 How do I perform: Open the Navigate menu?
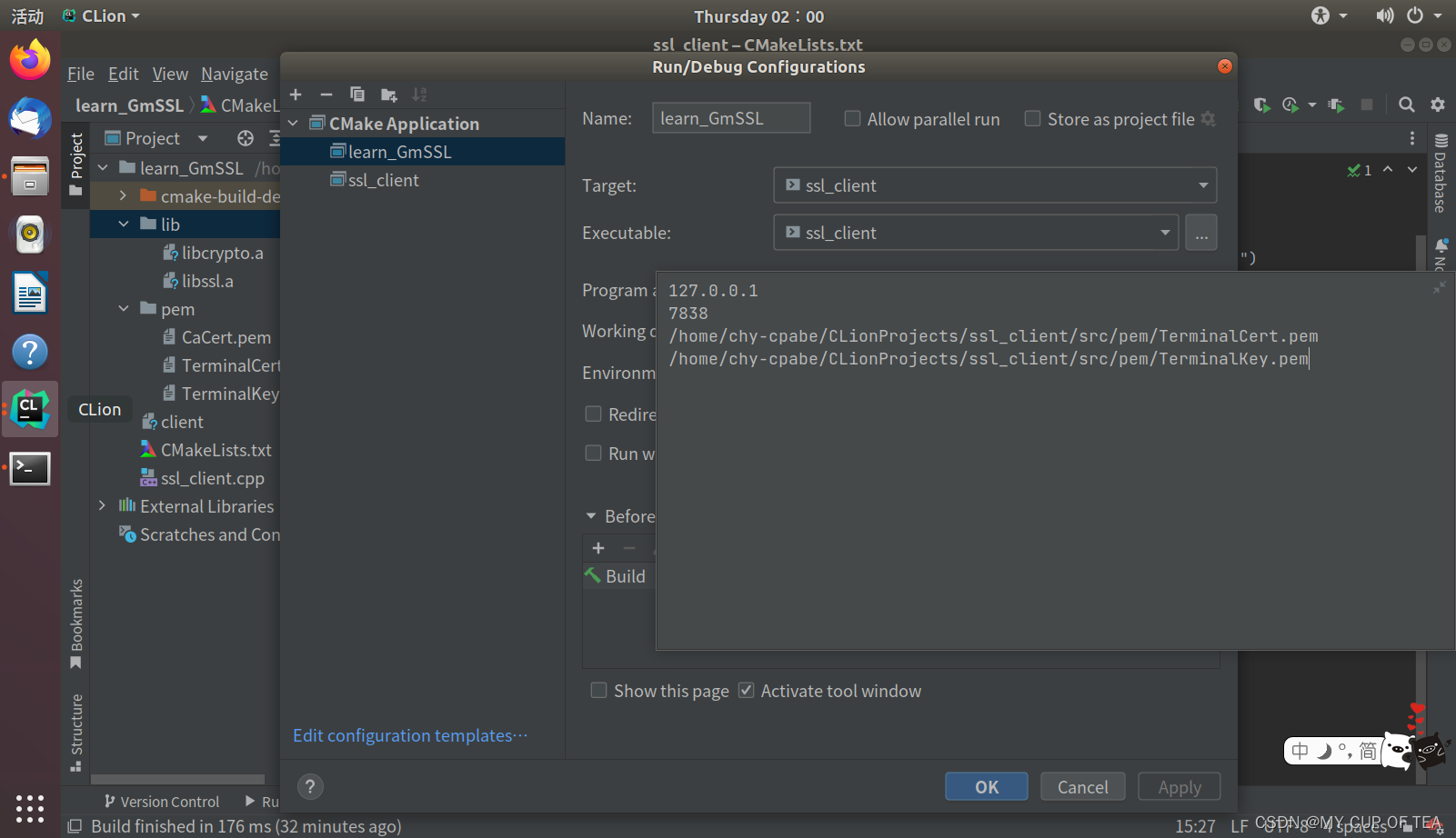pos(235,74)
